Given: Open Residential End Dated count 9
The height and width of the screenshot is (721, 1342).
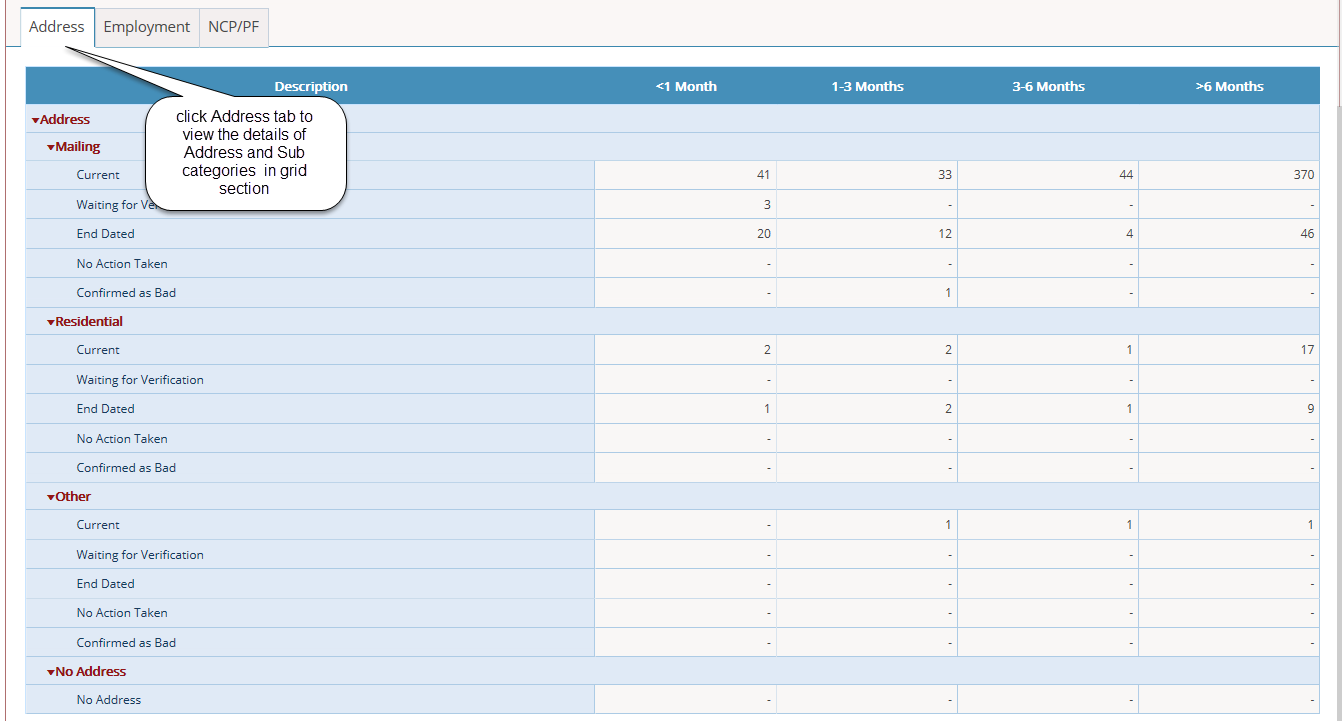Looking at the screenshot, I should (1310, 409).
